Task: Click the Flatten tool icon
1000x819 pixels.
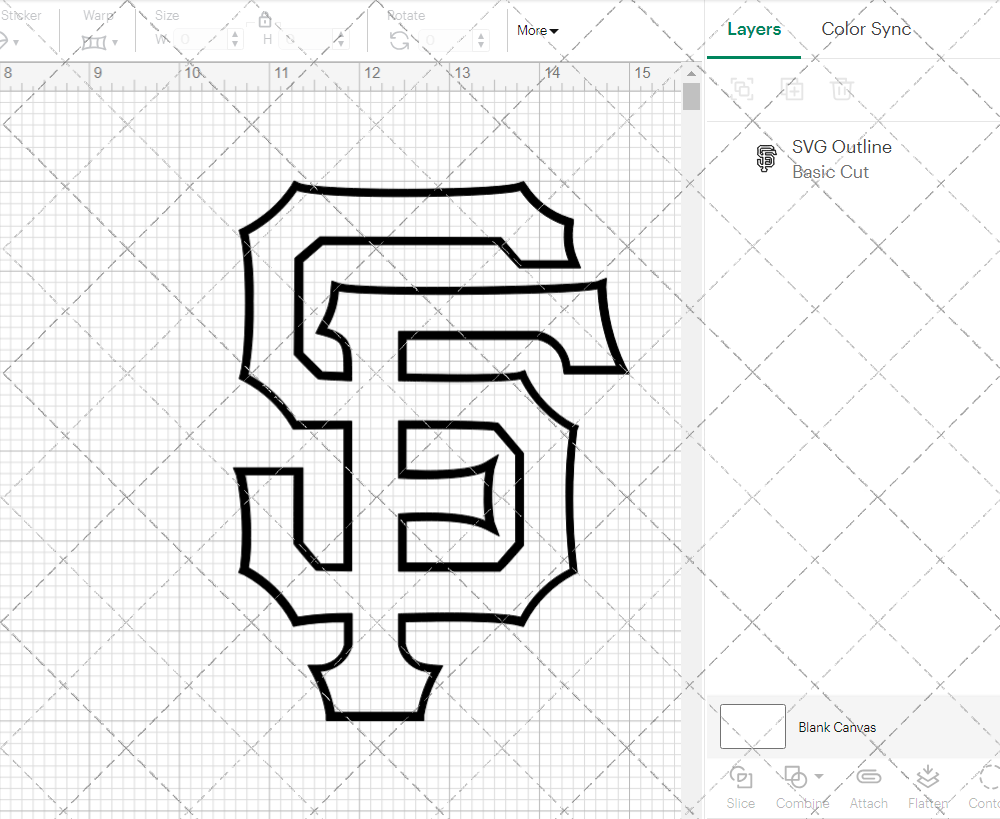Action: 927,779
